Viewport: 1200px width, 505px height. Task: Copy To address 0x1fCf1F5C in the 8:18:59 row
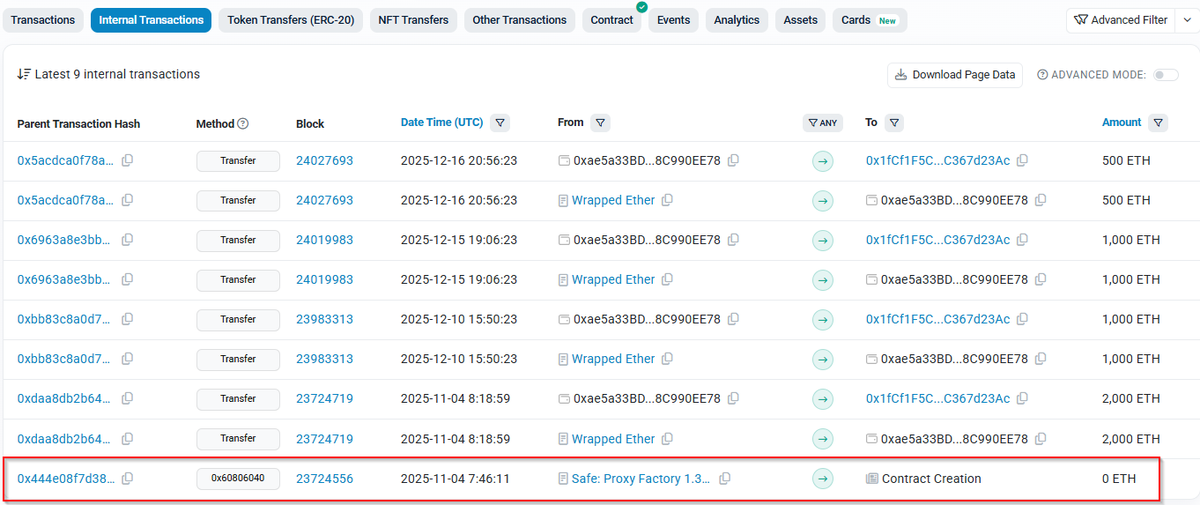click(1022, 399)
